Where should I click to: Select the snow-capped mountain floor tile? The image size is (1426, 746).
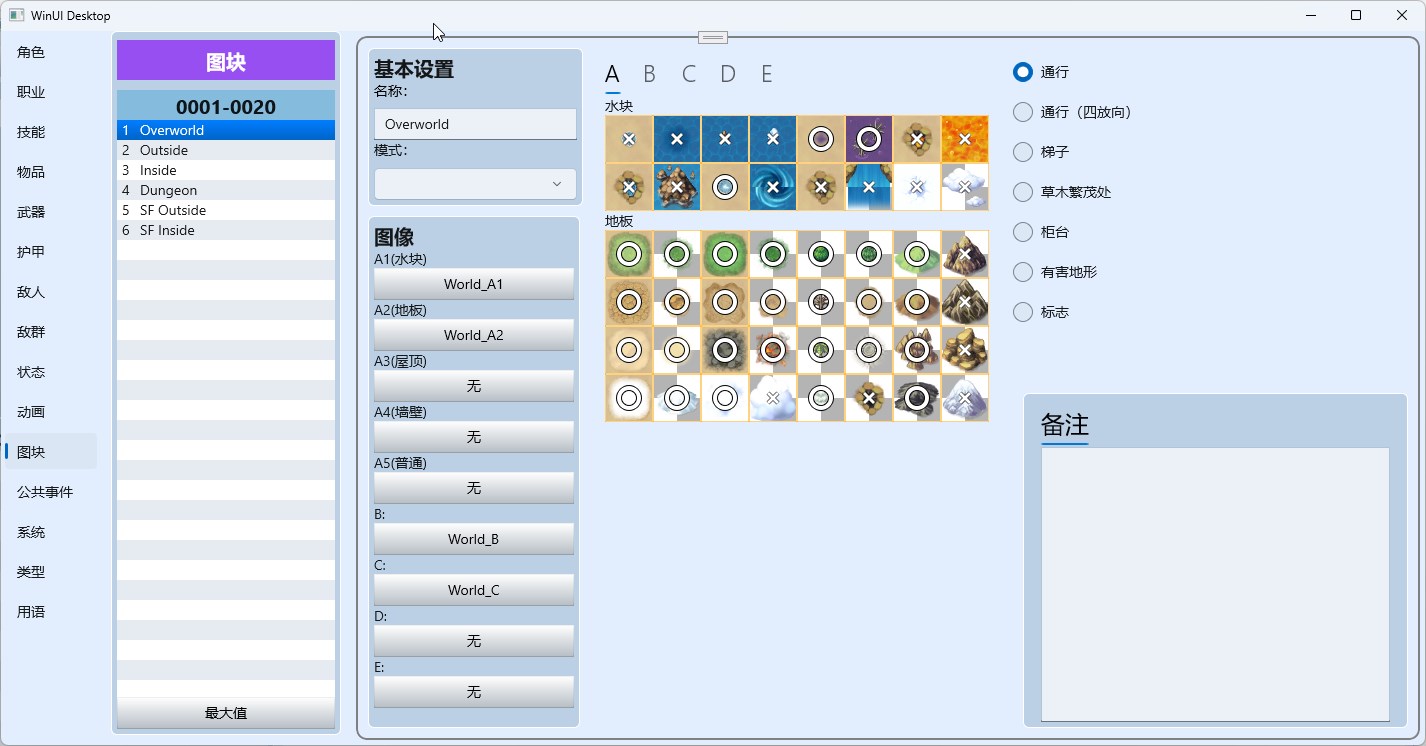(965, 399)
